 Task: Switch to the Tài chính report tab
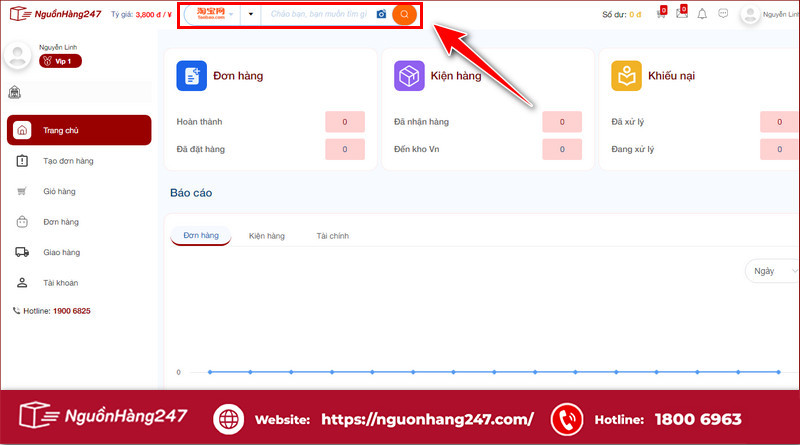point(332,236)
